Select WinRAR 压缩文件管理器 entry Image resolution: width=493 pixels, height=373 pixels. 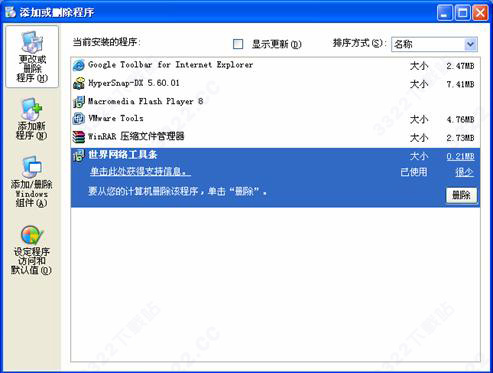[x=275, y=137]
